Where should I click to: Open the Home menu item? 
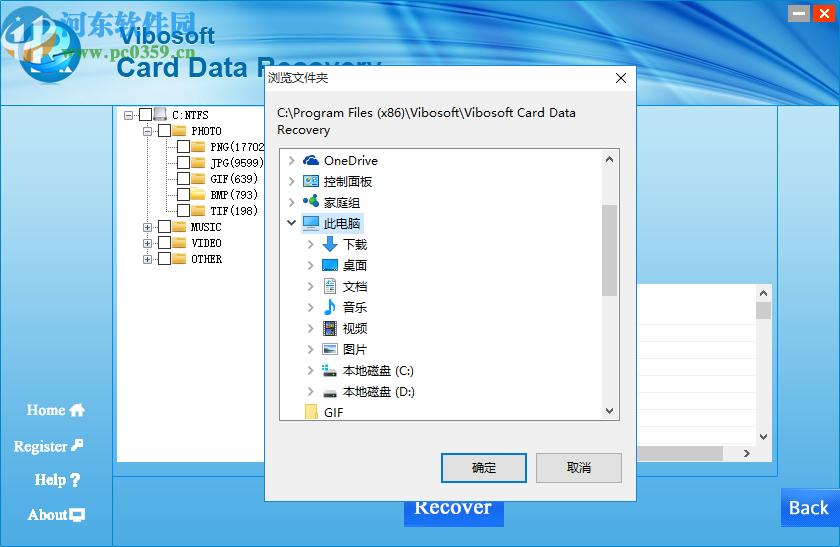[56, 410]
